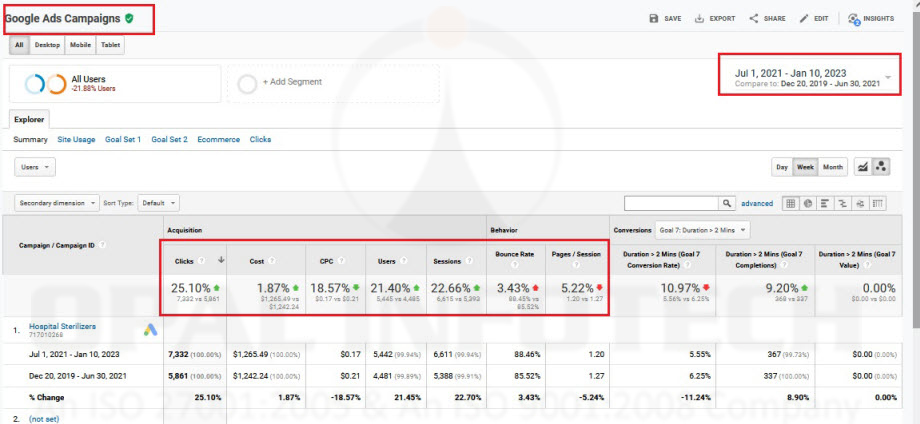Click the SHARE icon in header

[754, 18]
